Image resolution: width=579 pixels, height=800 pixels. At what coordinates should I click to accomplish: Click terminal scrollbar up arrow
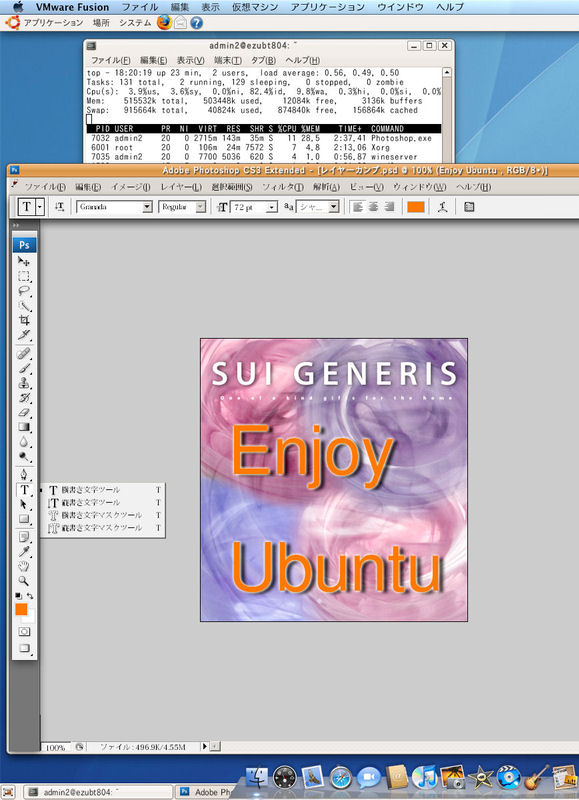[x=447, y=72]
